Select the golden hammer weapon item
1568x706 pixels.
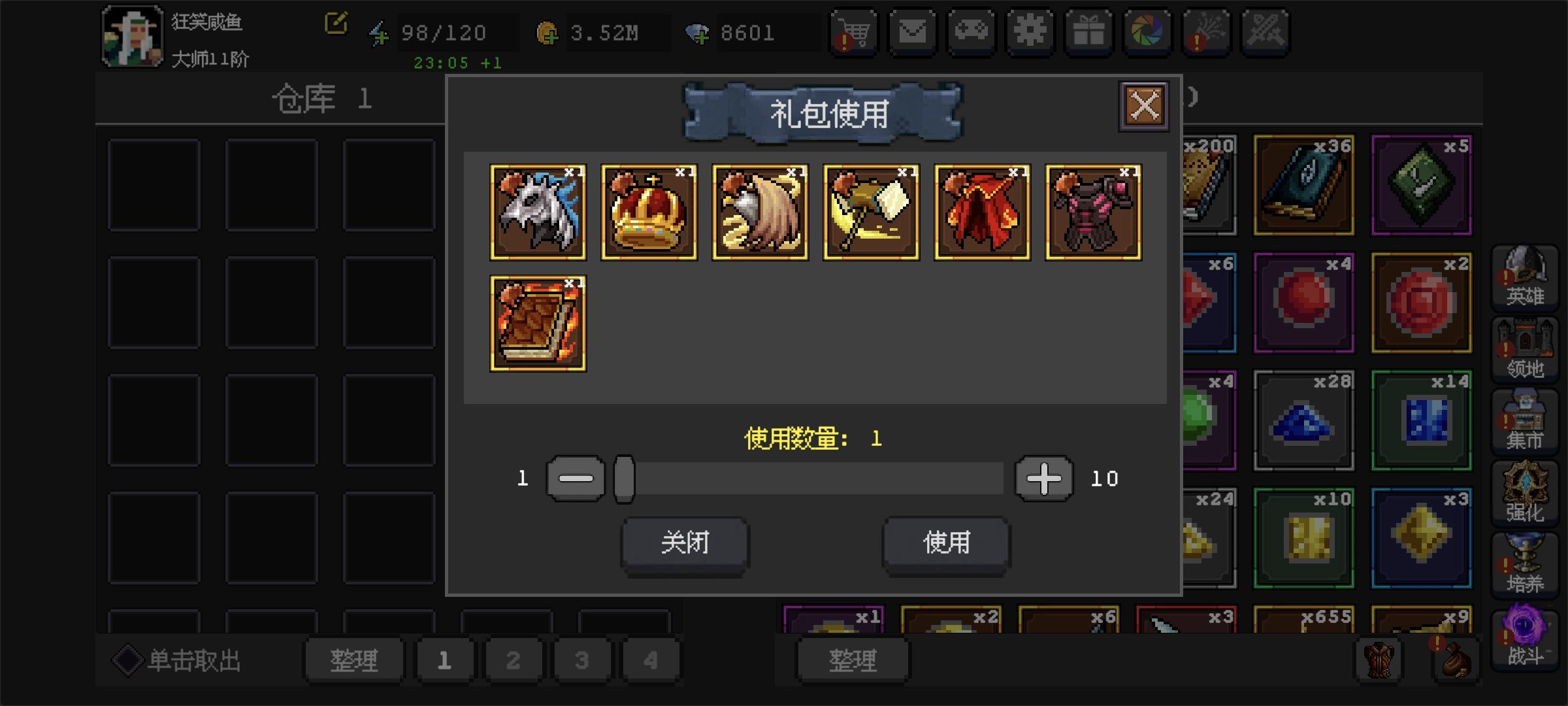[871, 212]
